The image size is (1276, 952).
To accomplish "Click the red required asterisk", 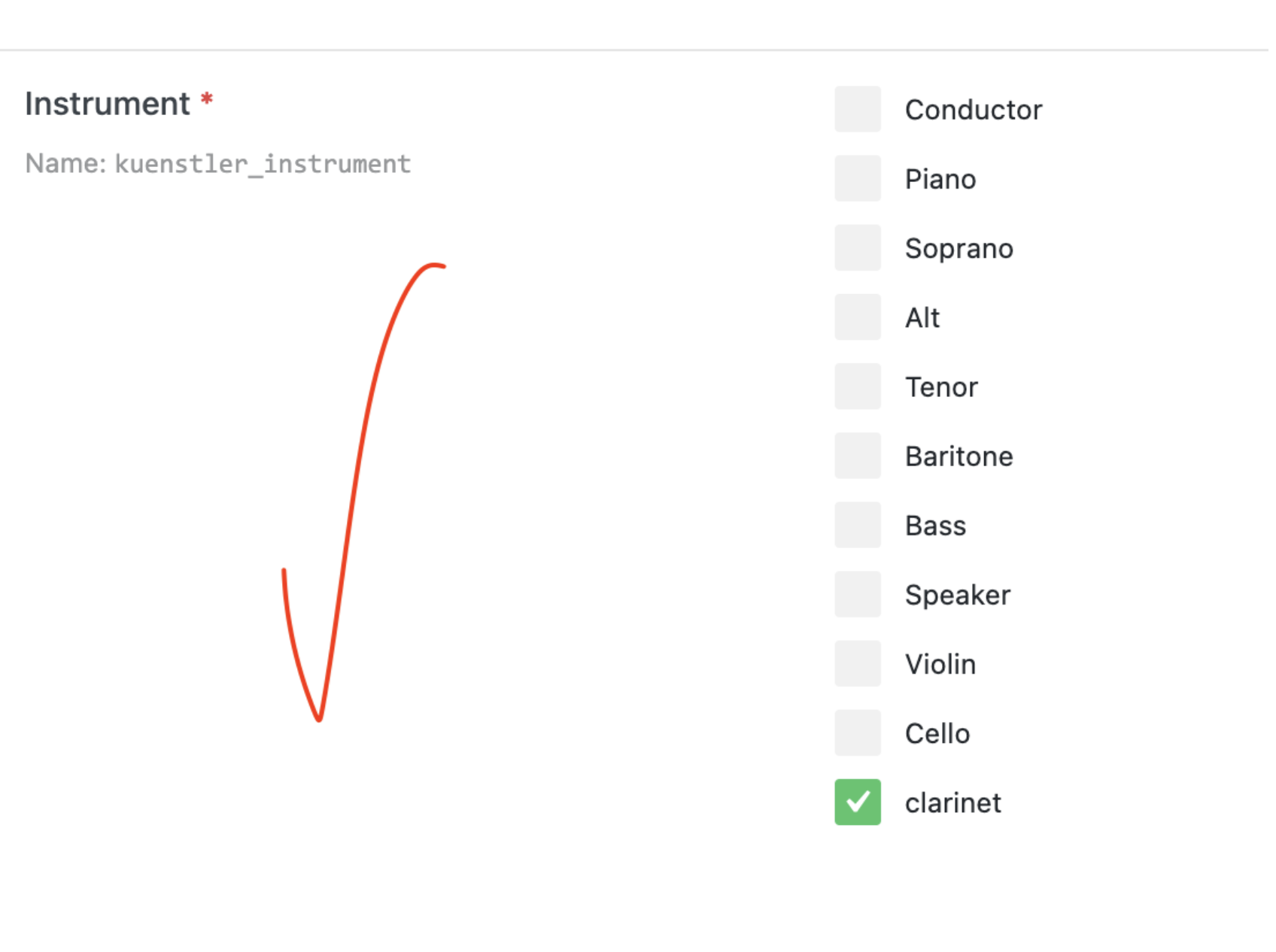I will (x=207, y=99).
